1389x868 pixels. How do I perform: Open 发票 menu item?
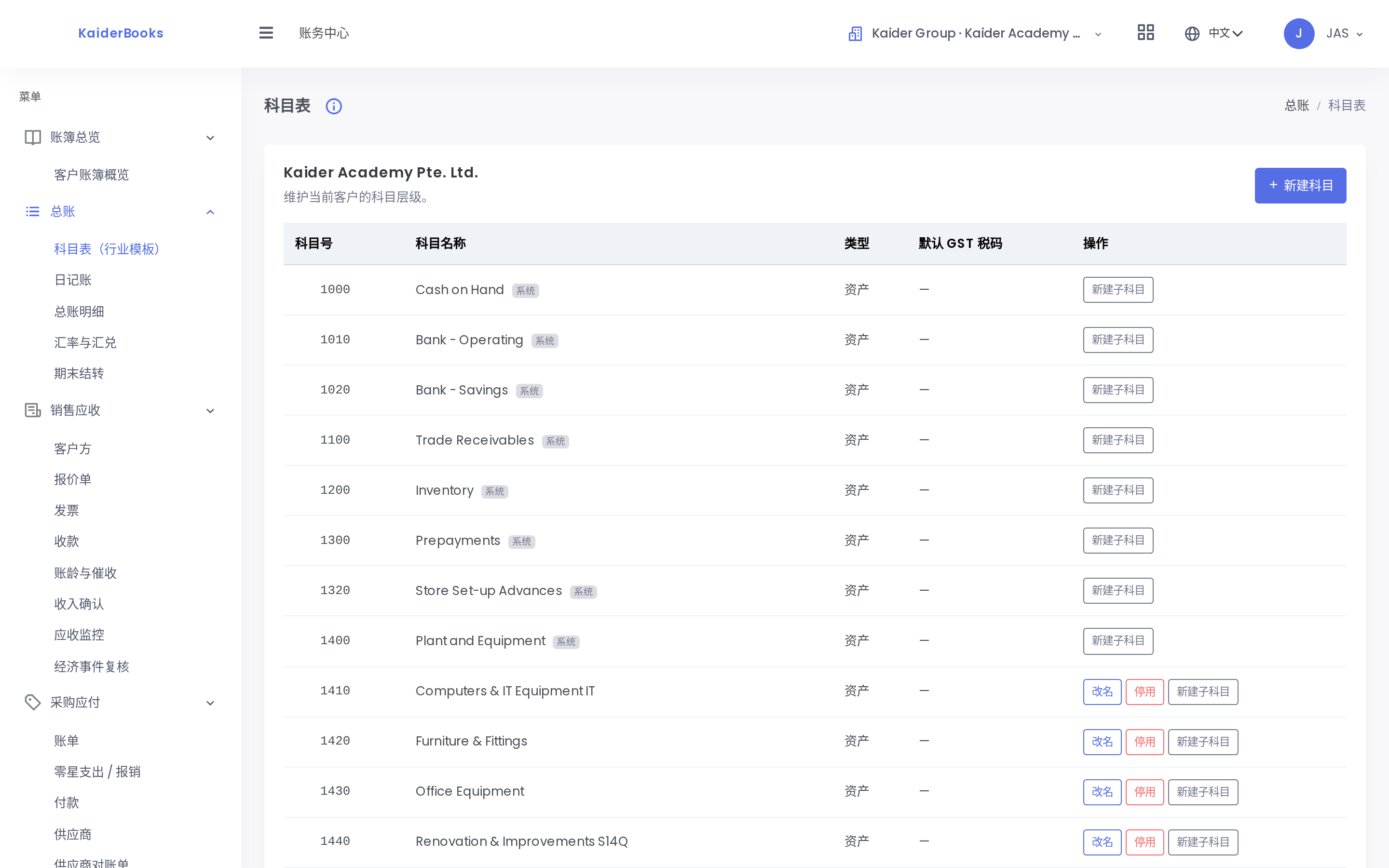tap(66, 510)
